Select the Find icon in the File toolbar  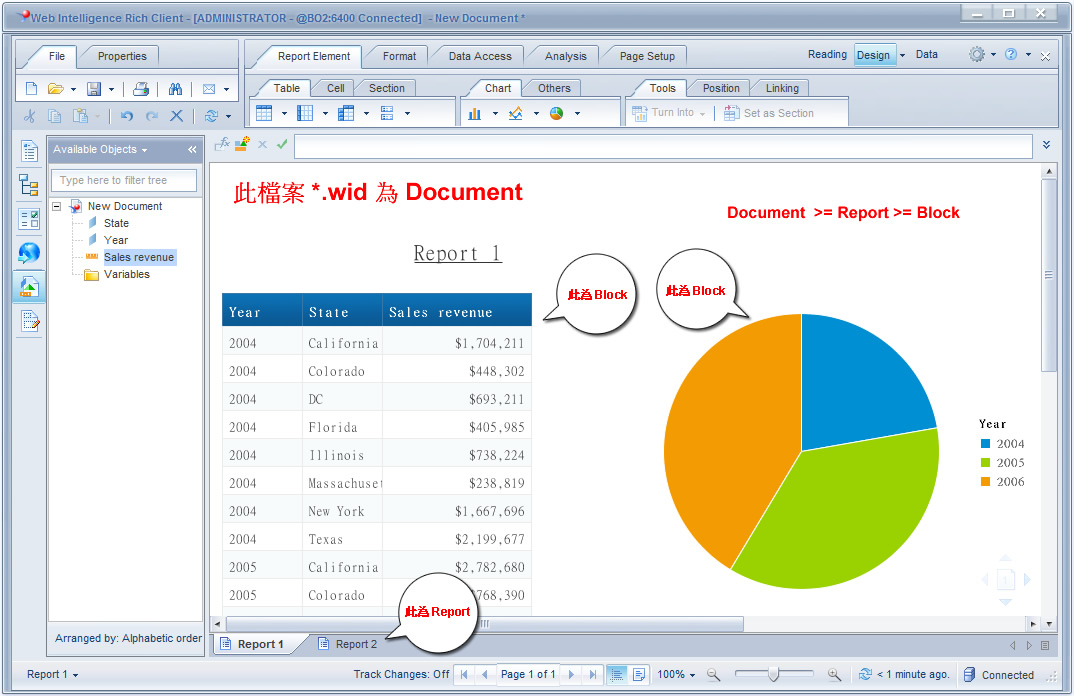tap(174, 88)
